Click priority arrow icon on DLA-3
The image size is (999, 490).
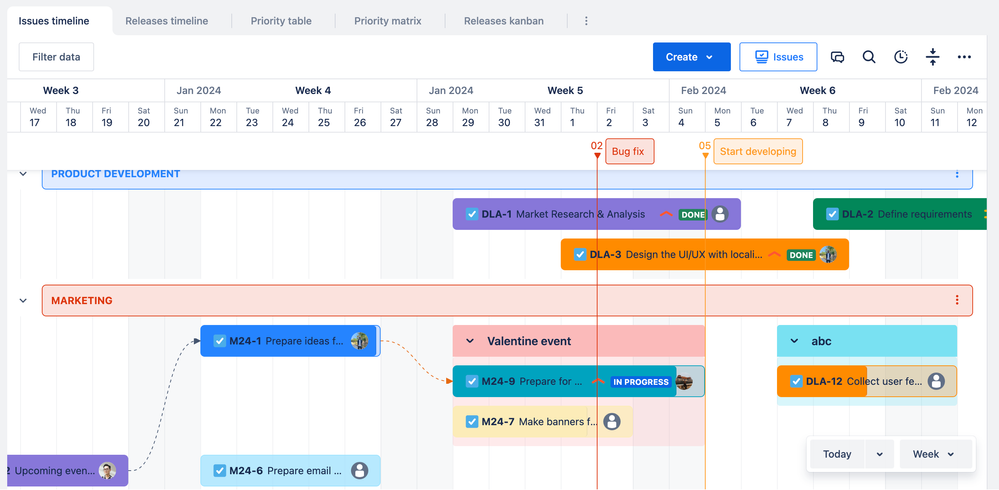pyautogui.click(x=774, y=254)
